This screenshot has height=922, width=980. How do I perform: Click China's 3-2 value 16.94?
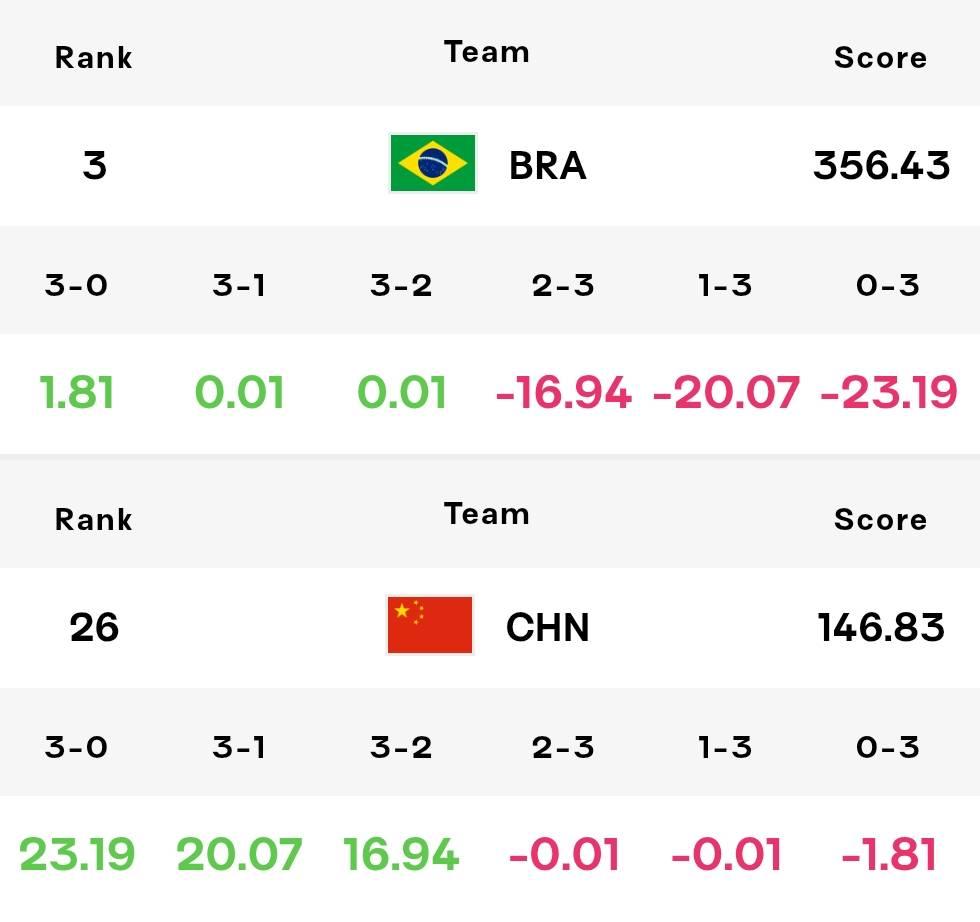(x=401, y=854)
